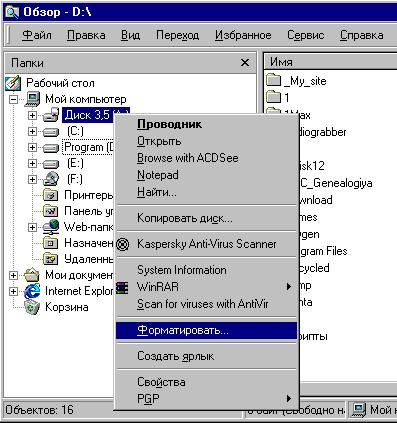Click the Мой компьютер computer icon
Screen dimensions: 397x423
[33, 99]
